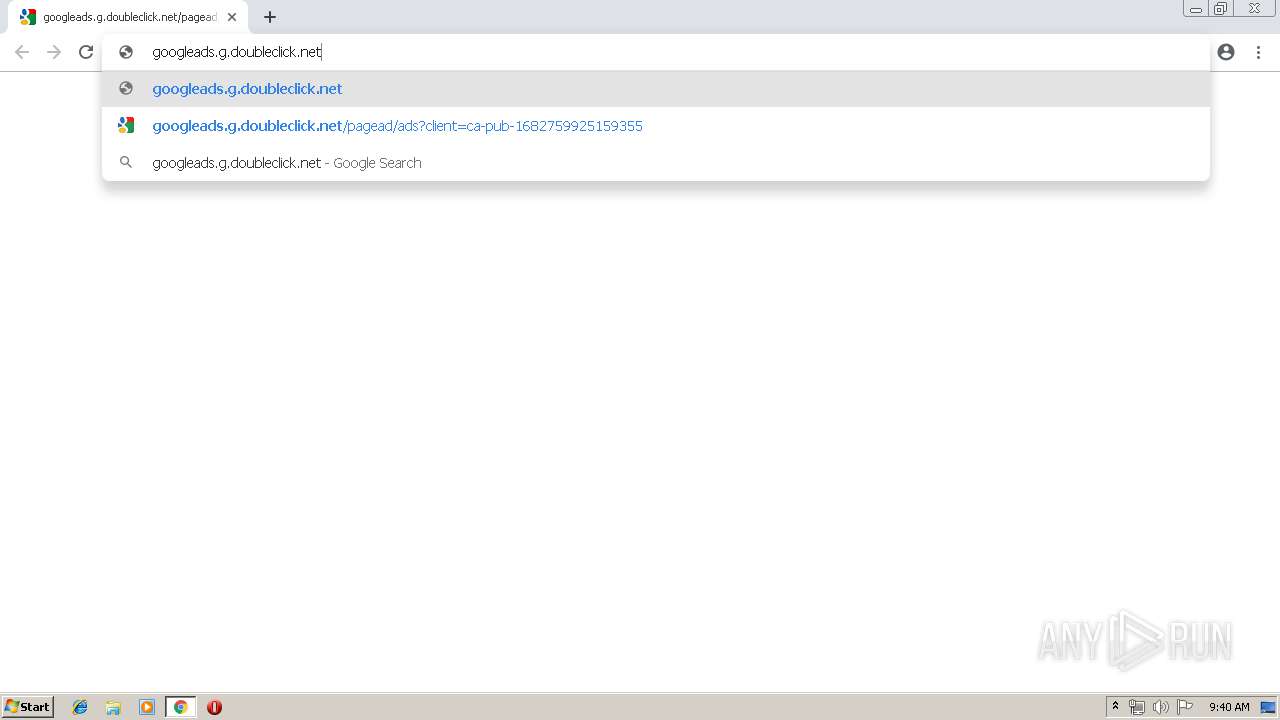Switch to the googleads.g.doubleclick.net/pagead tab
The width and height of the screenshot is (1280, 720).
tap(129, 17)
